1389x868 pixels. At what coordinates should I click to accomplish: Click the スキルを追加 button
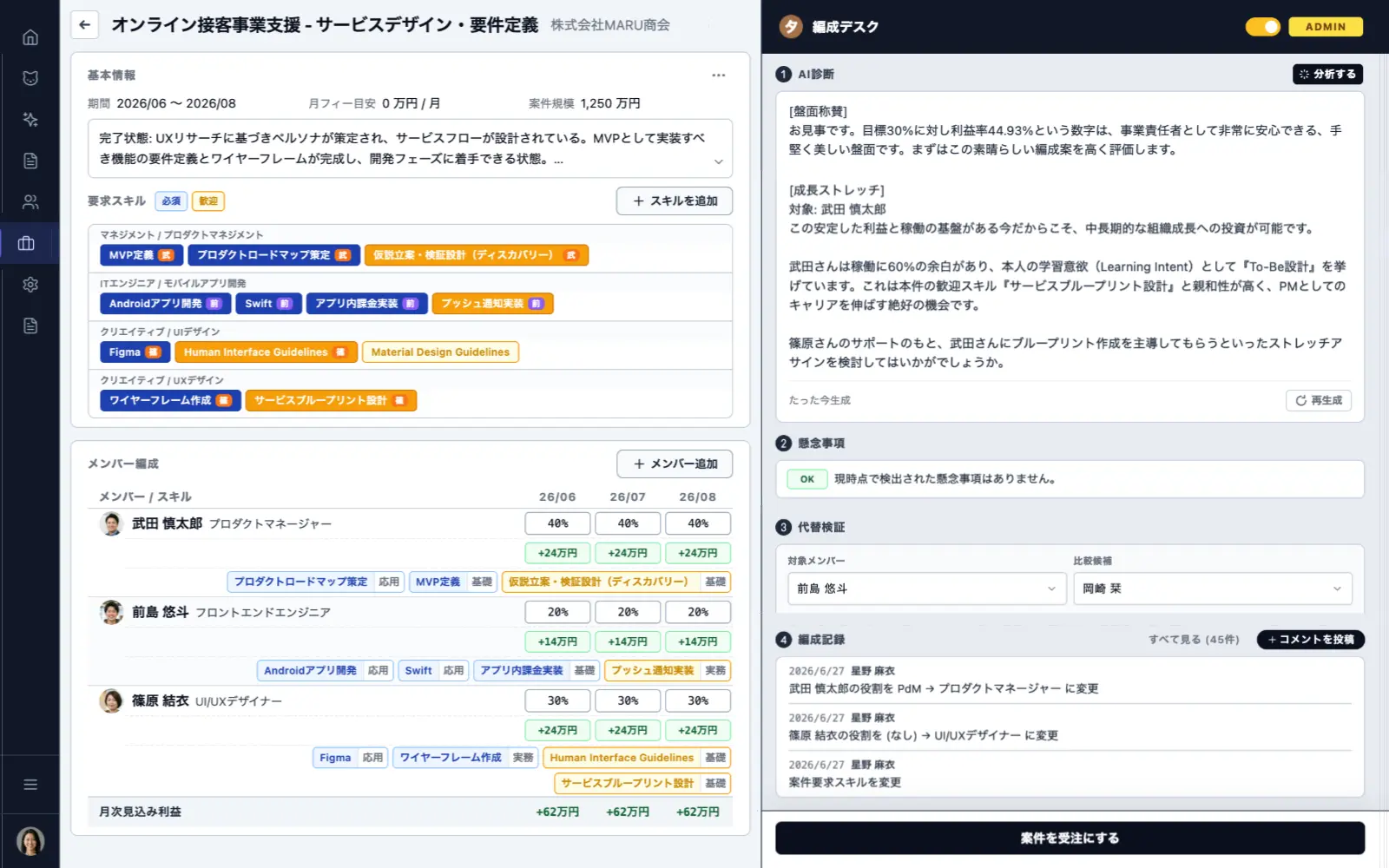675,201
